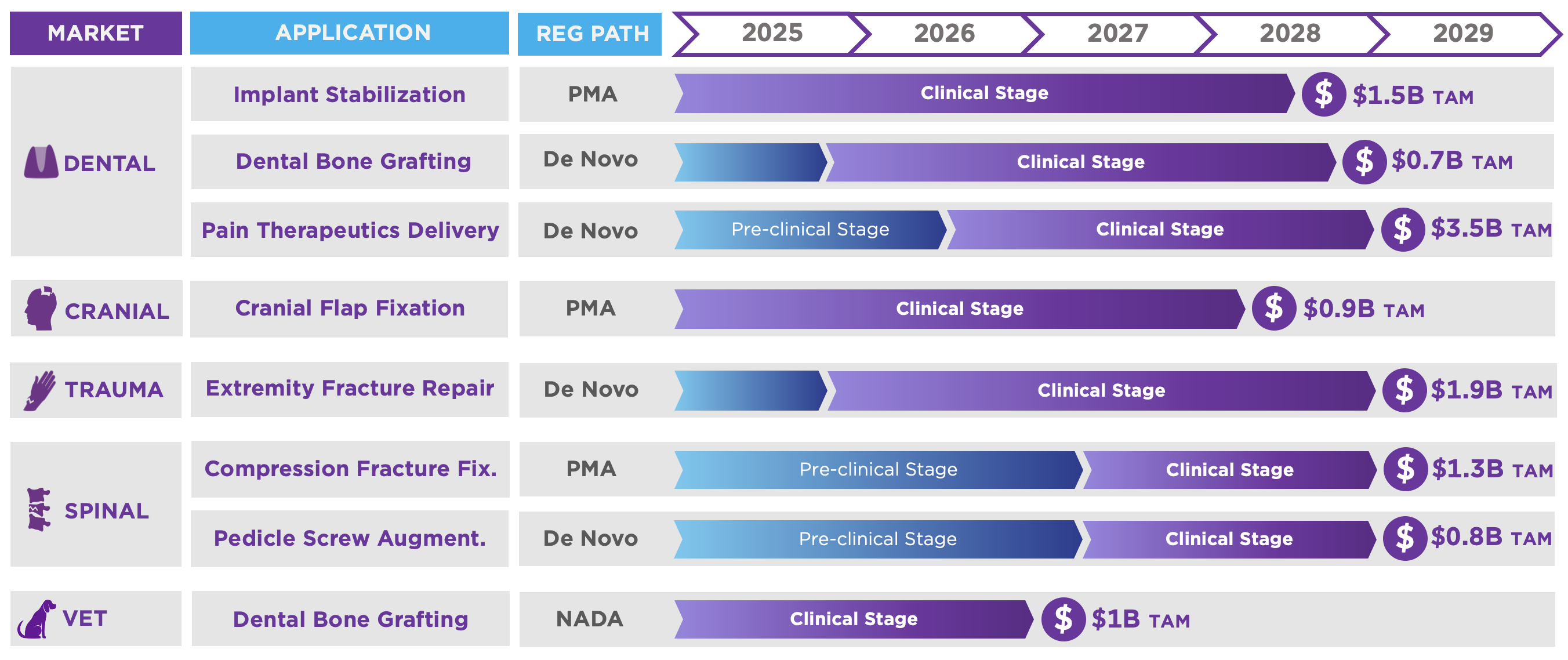1568x660 pixels.
Task: Select the 2029 timeline chevron
Action: [1462, 33]
